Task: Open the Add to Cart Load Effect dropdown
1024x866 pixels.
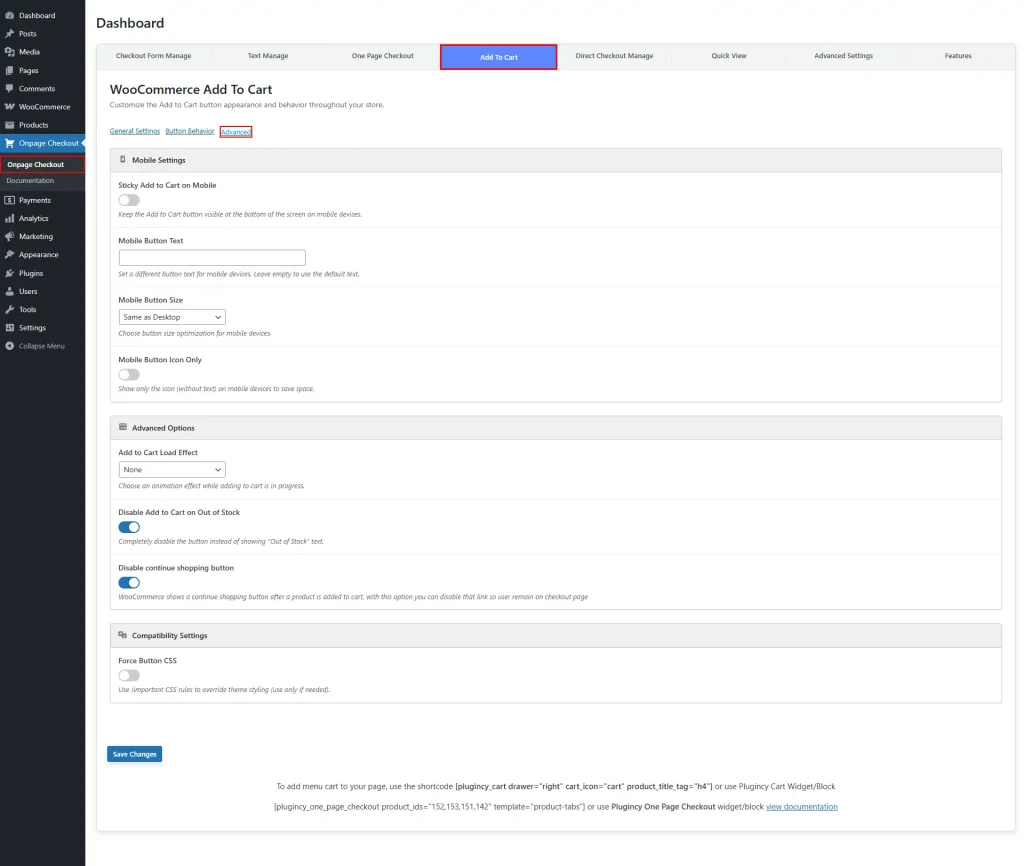Action: pos(172,470)
